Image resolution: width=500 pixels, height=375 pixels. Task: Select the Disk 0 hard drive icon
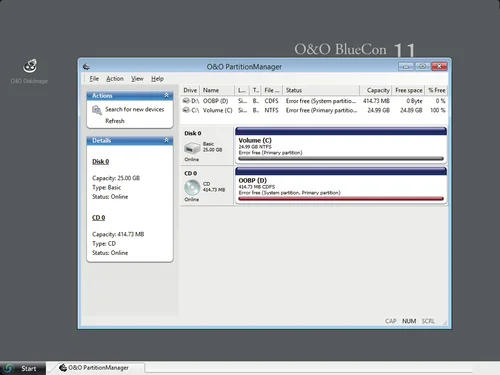[x=192, y=148]
